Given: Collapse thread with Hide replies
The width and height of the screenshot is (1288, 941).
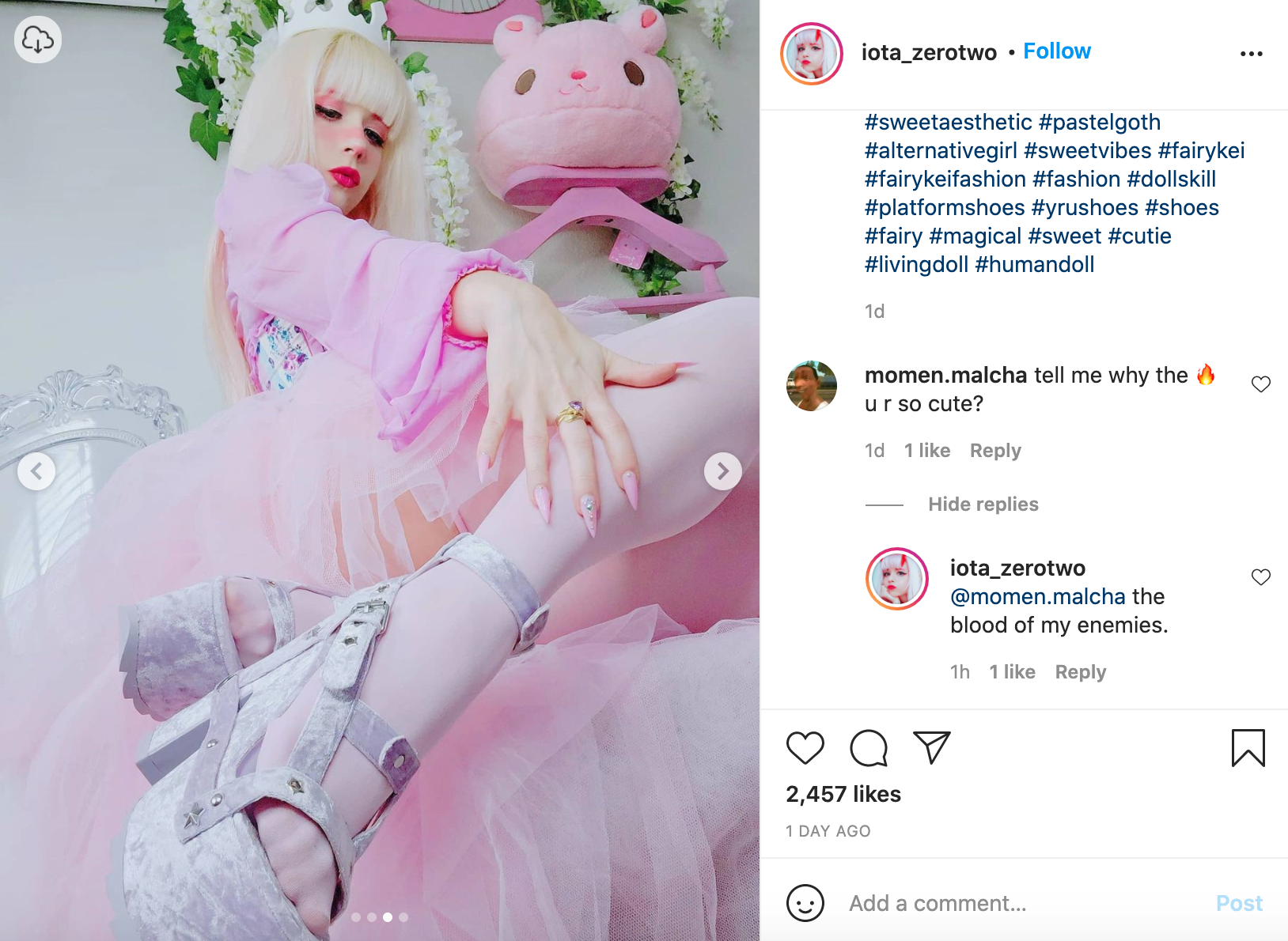Looking at the screenshot, I should coord(983,505).
